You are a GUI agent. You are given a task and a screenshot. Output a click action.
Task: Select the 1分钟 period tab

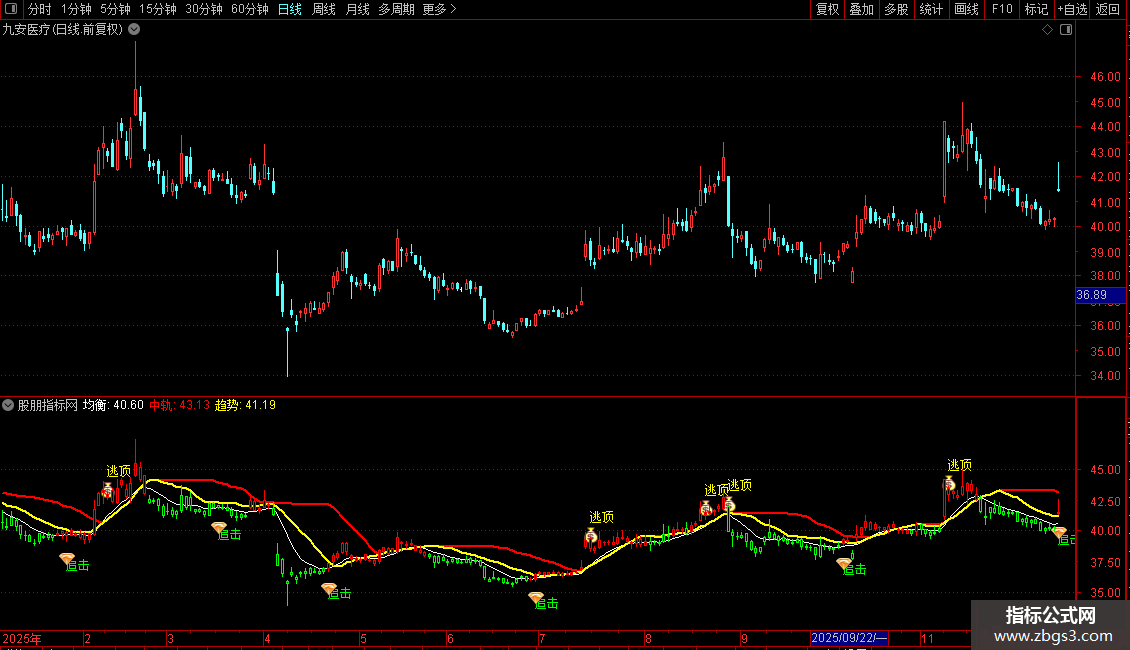click(x=76, y=9)
